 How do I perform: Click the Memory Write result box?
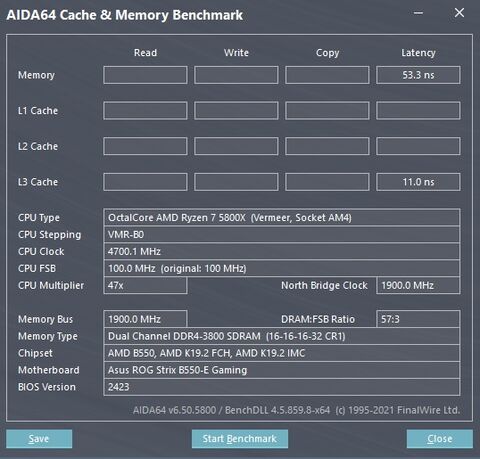point(236,75)
